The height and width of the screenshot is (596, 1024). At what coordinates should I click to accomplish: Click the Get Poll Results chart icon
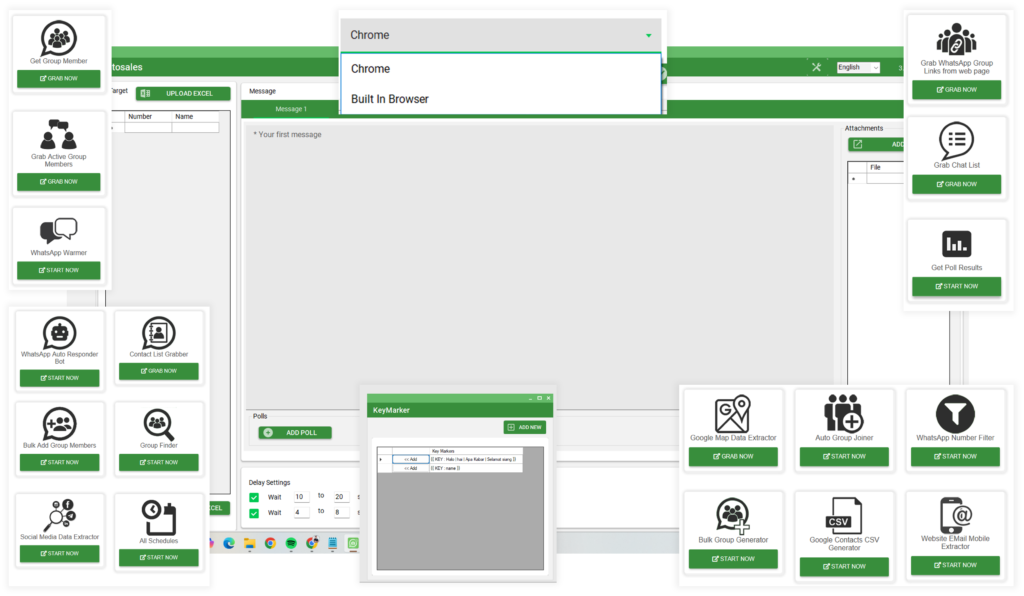click(956, 244)
